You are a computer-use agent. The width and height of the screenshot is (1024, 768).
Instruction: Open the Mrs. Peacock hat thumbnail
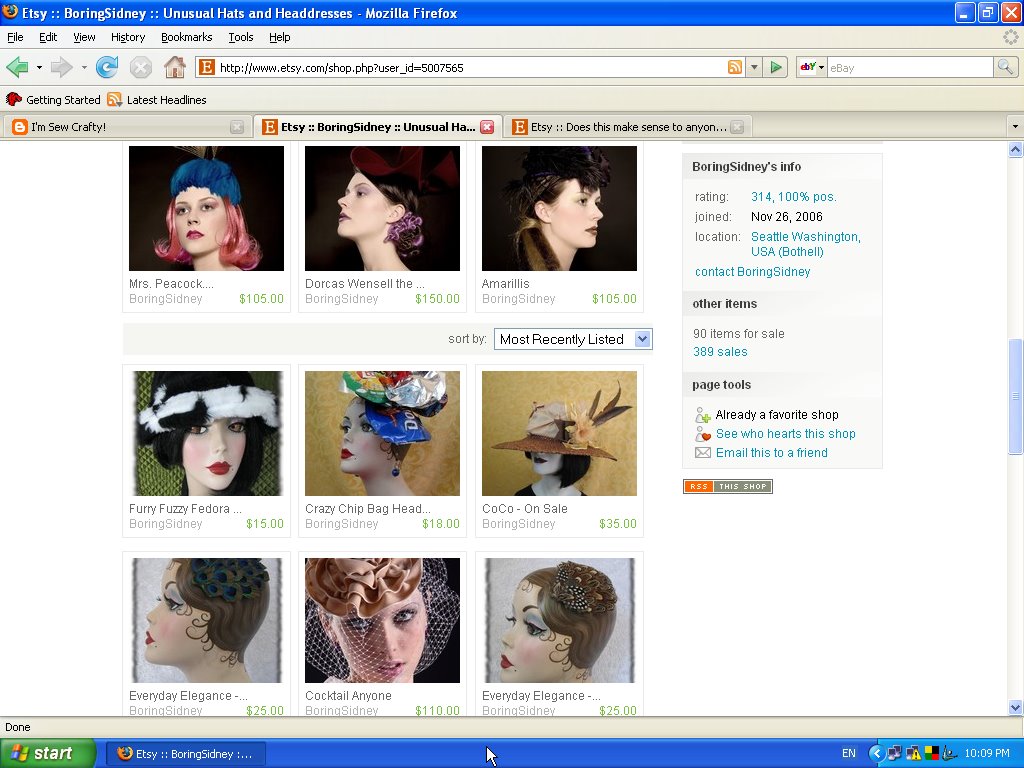pyautogui.click(x=206, y=208)
